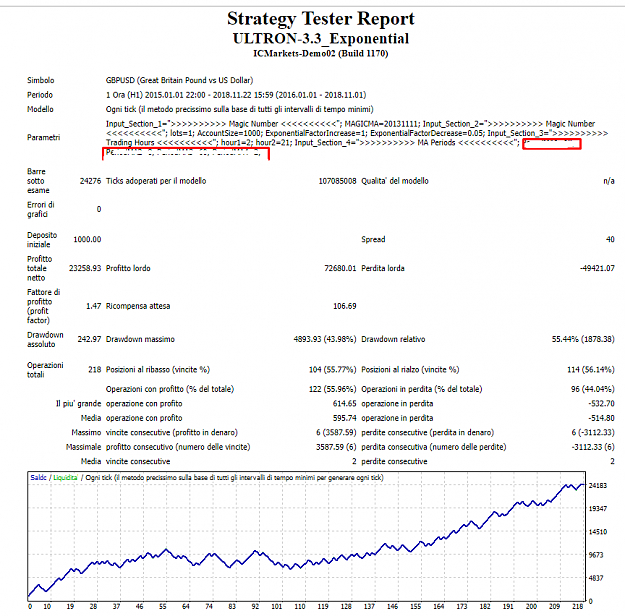Click average profit trade 595.74
The height and width of the screenshot is (616, 625).
(x=344, y=418)
